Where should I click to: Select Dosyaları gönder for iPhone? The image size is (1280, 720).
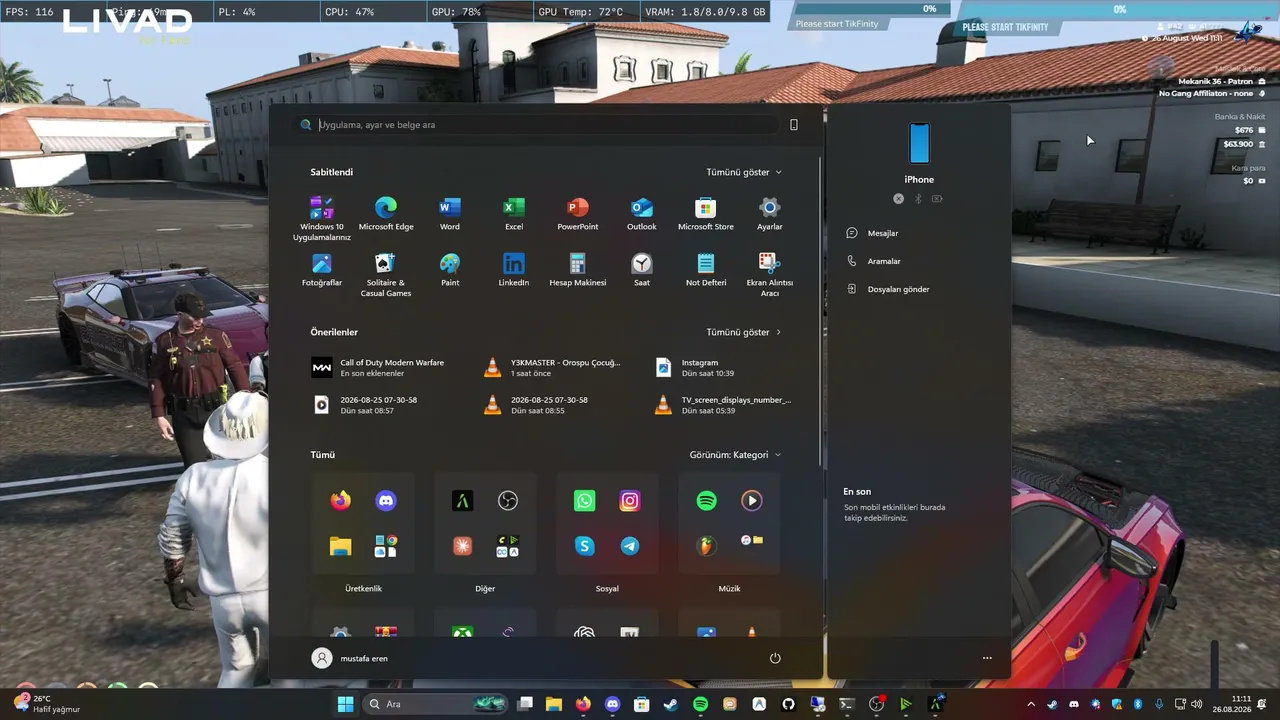pos(888,289)
